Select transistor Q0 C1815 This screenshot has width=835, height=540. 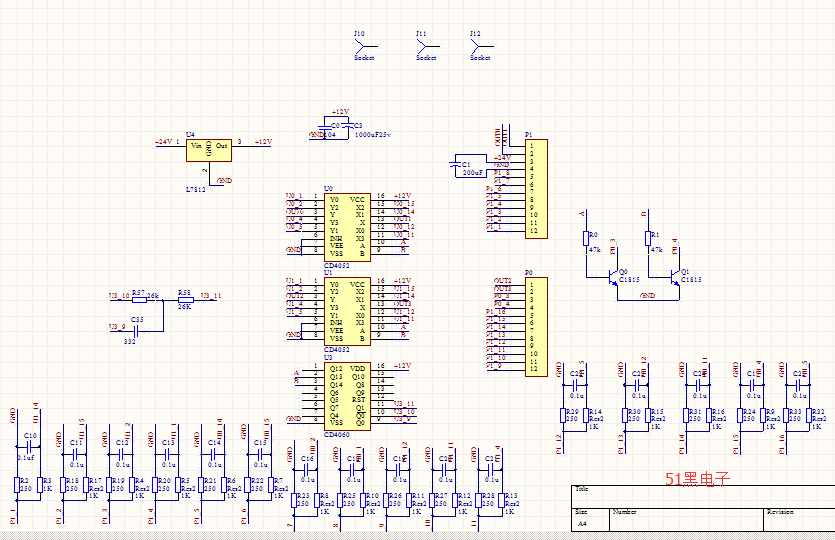[613, 277]
